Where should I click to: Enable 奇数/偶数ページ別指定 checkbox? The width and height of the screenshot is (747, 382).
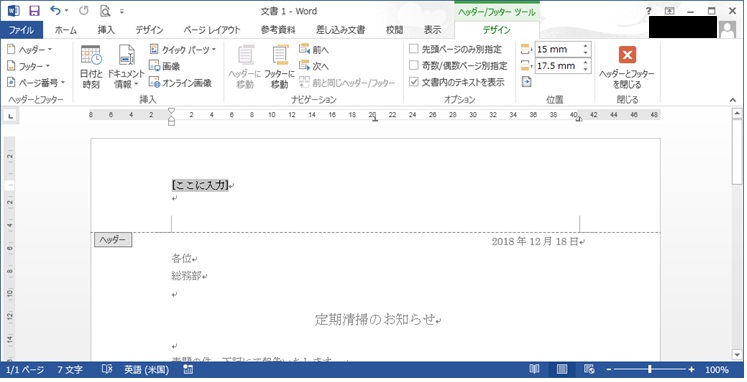[414, 66]
